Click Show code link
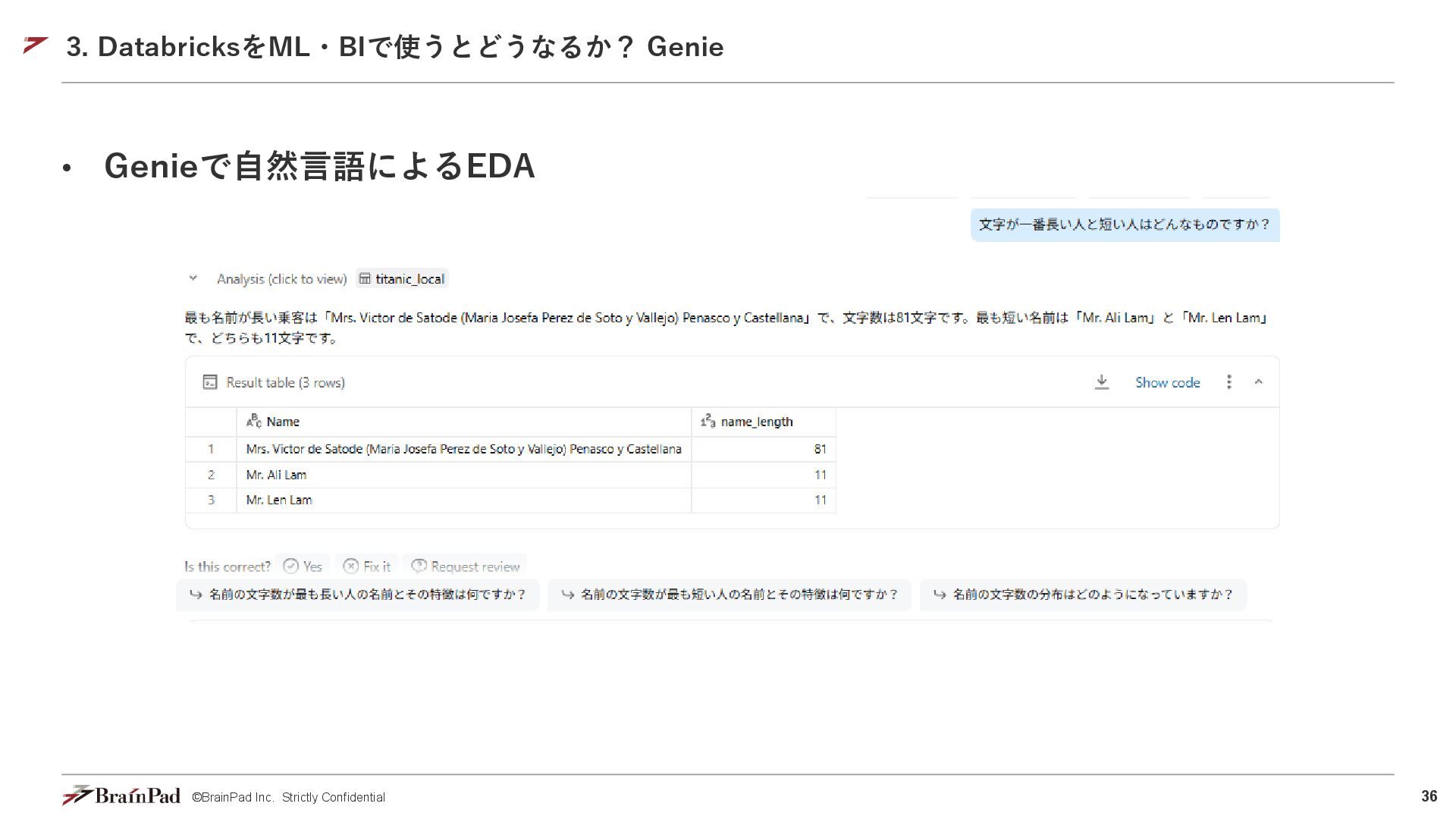Image resolution: width=1456 pixels, height=819 pixels. [1167, 382]
